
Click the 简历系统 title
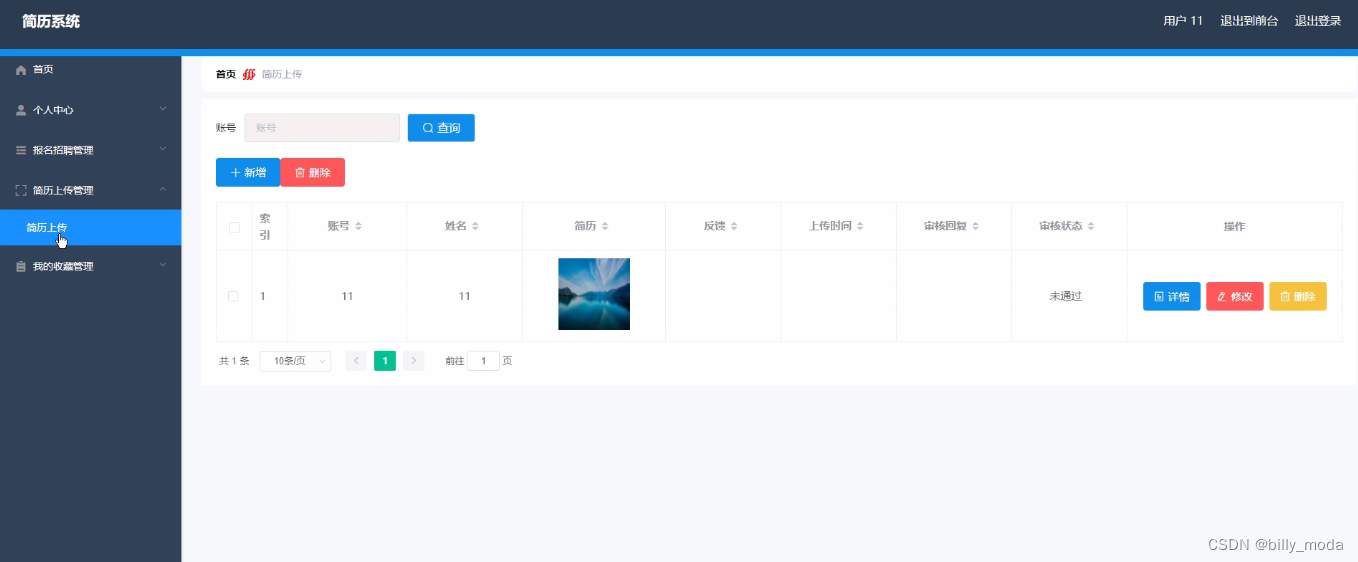click(x=51, y=21)
